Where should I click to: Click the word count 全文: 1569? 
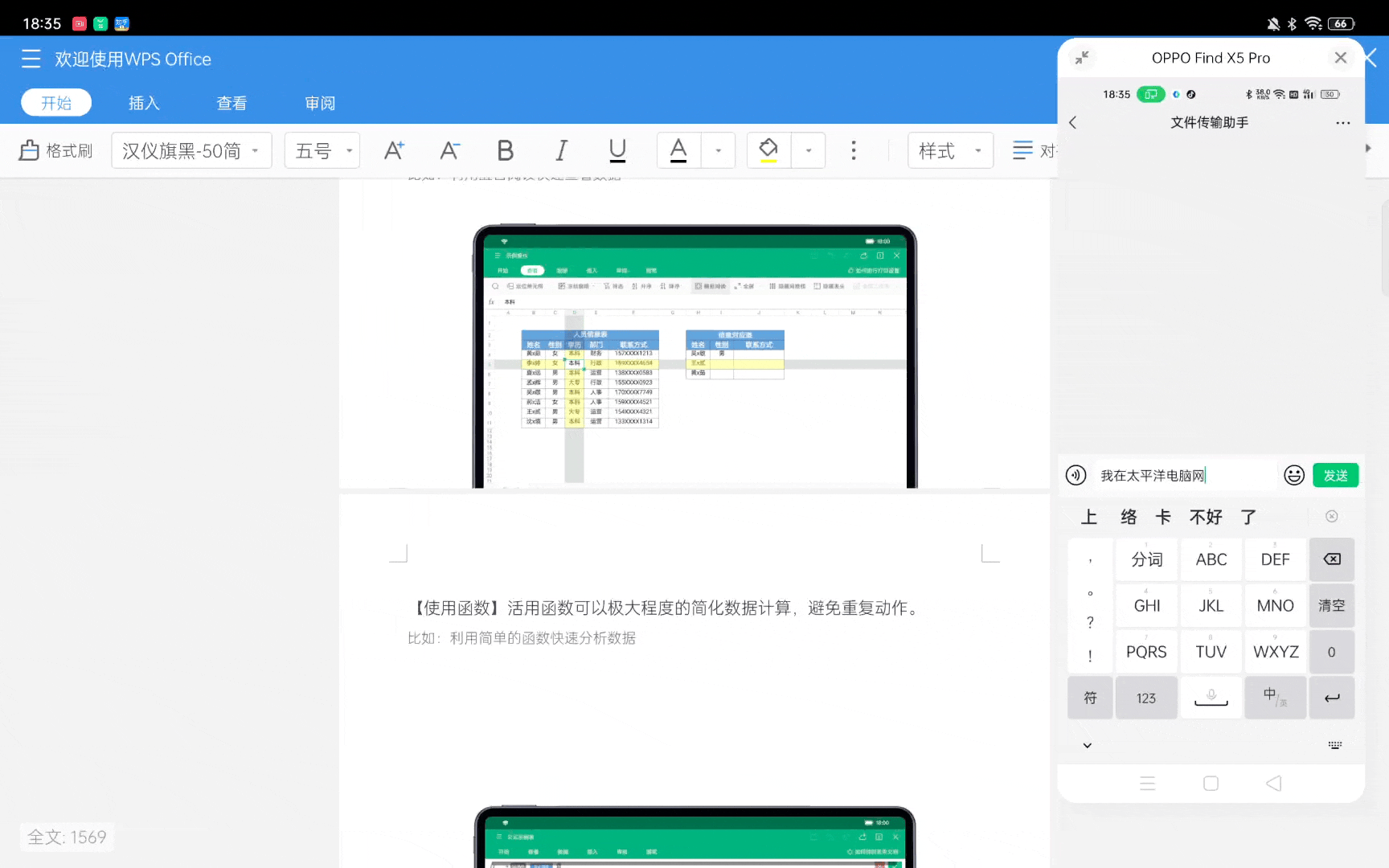(67, 837)
